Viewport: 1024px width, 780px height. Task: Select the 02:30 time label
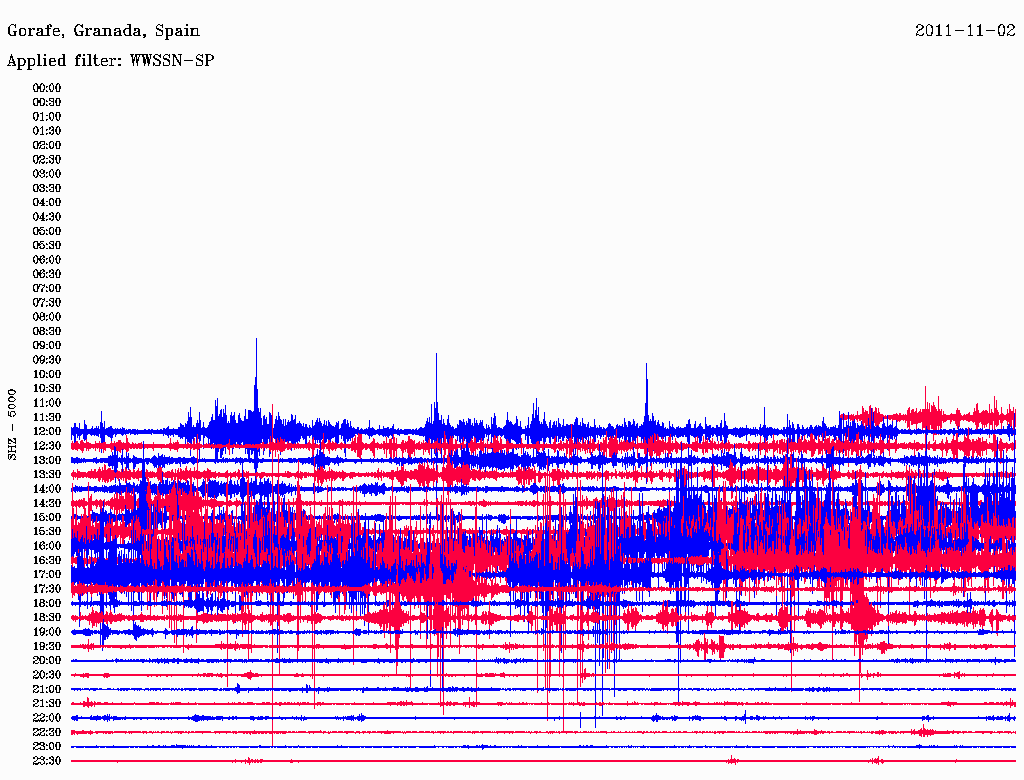(x=47, y=160)
